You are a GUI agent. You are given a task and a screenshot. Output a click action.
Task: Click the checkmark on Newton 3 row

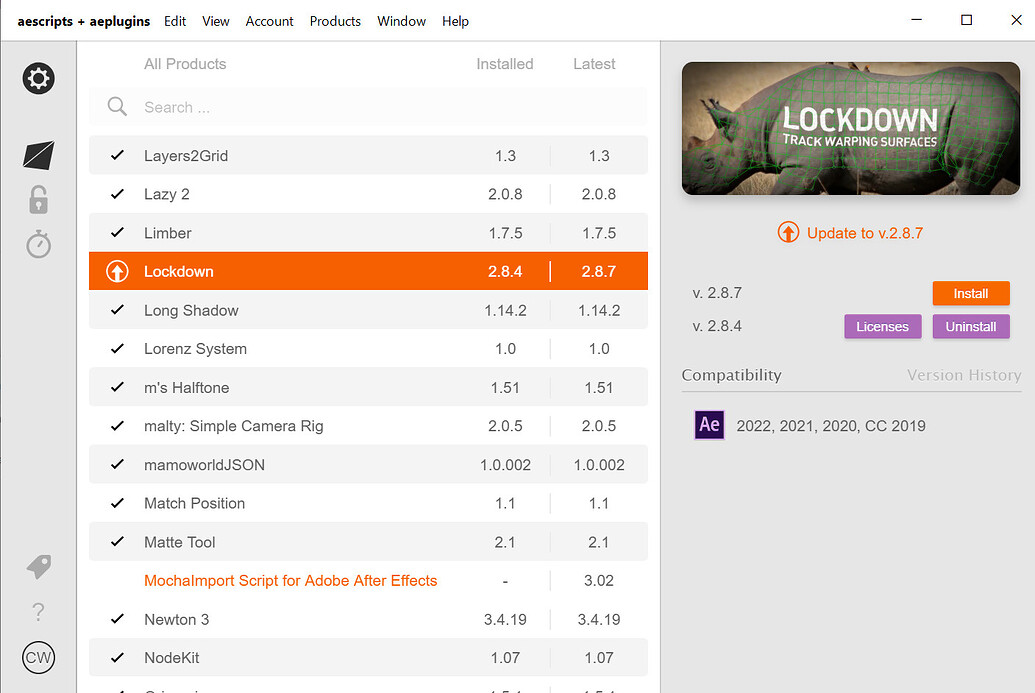[x=117, y=618]
